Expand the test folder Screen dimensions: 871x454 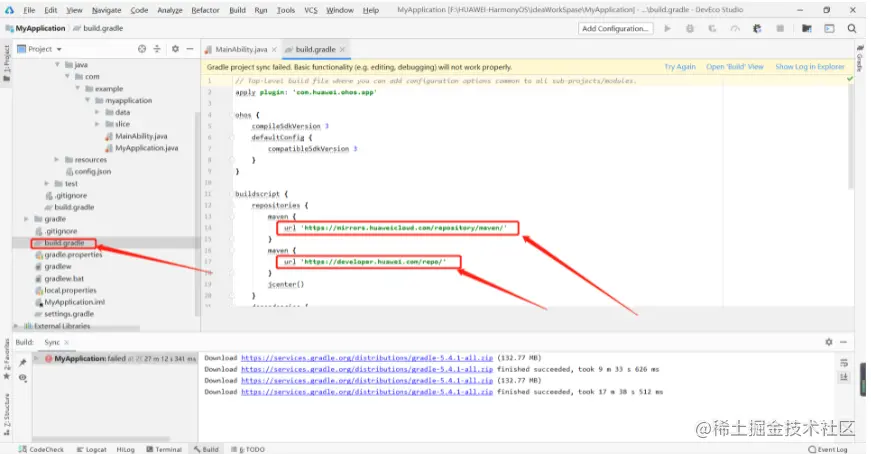(x=47, y=183)
